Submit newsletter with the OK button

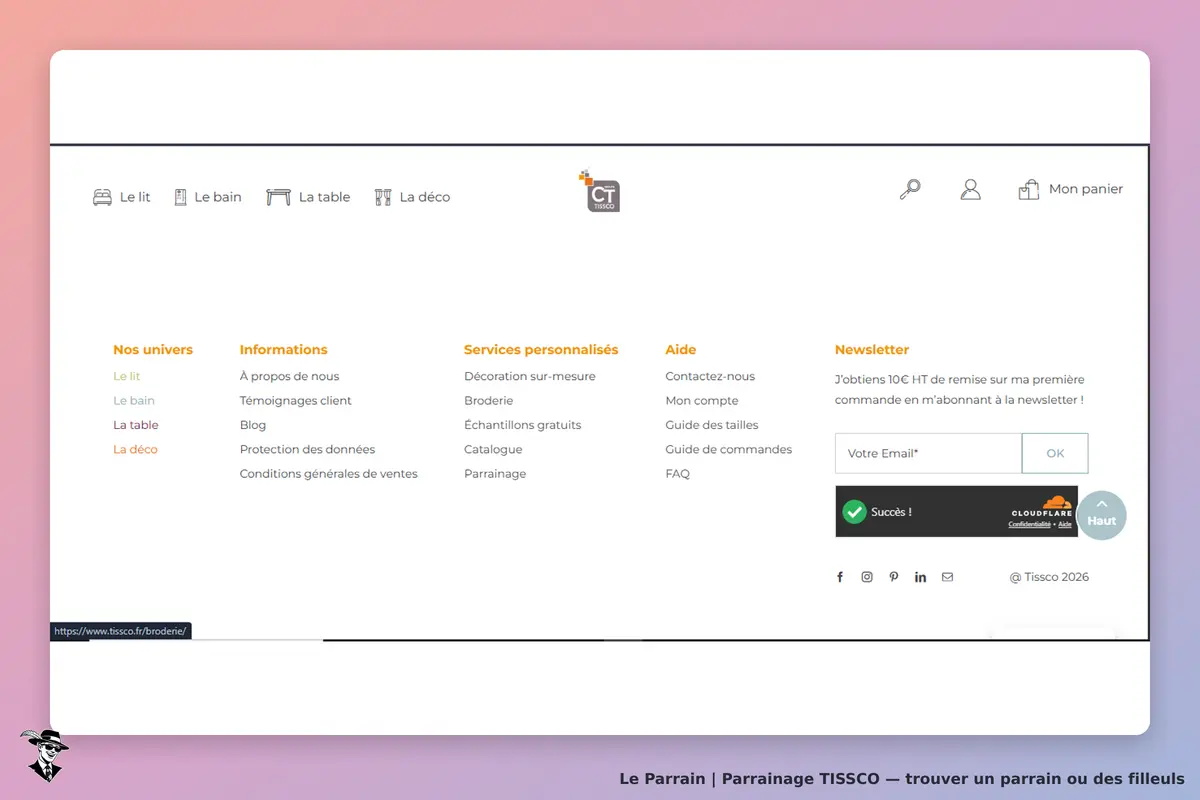(x=1055, y=453)
